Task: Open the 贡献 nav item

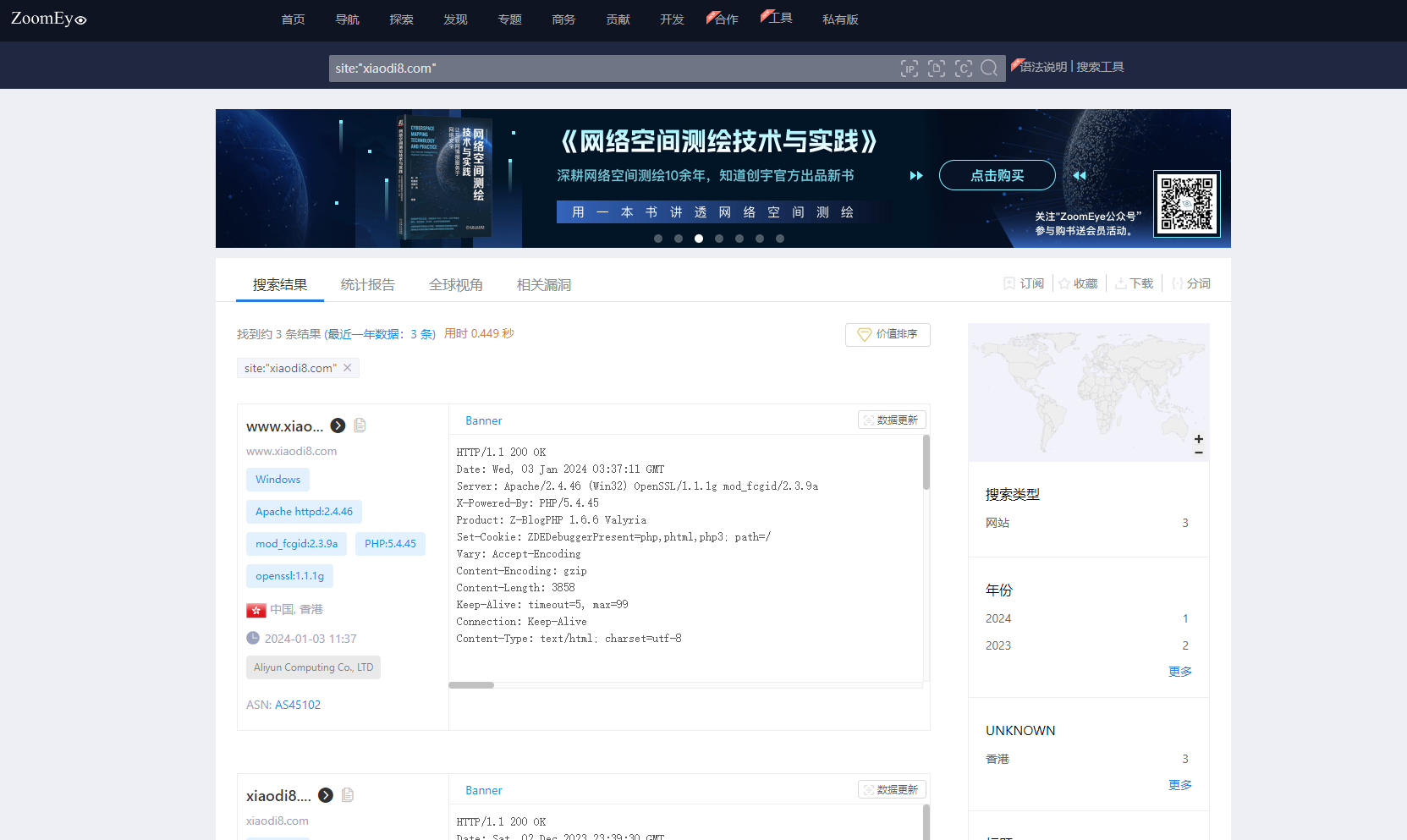Action: (618, 19)
